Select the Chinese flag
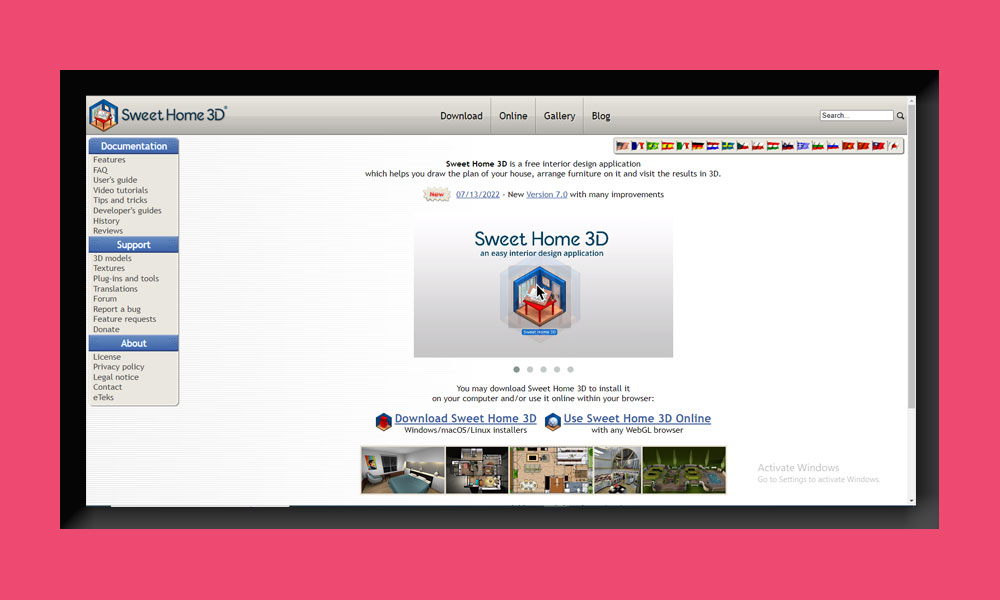Screen dimensions: 1000x600 tap(863, 146)
